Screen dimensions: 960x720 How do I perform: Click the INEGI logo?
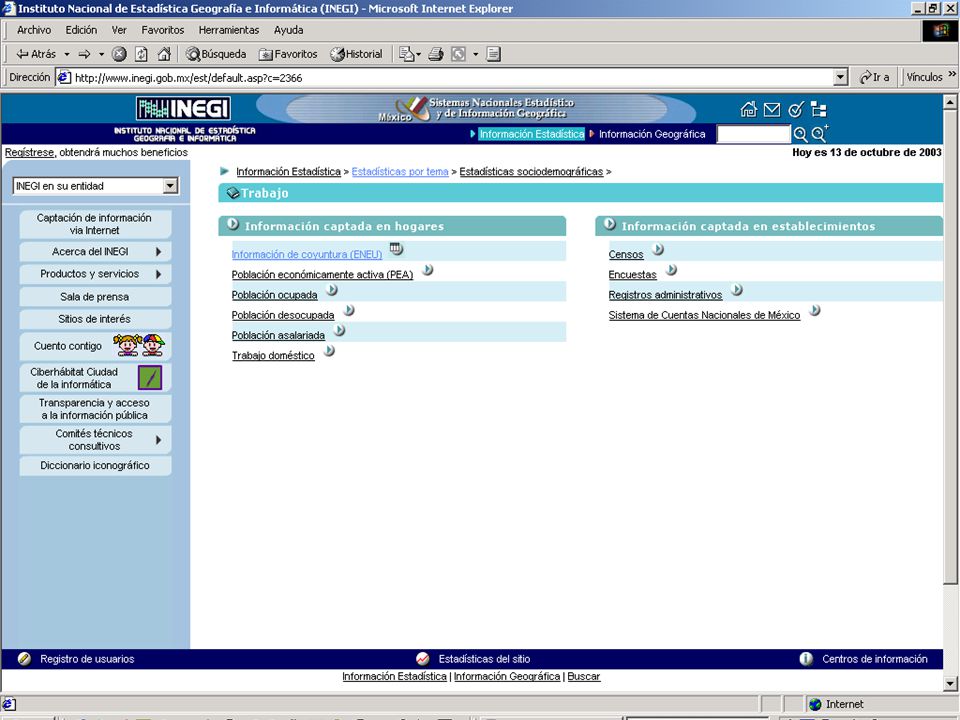(x=183, y=108)
